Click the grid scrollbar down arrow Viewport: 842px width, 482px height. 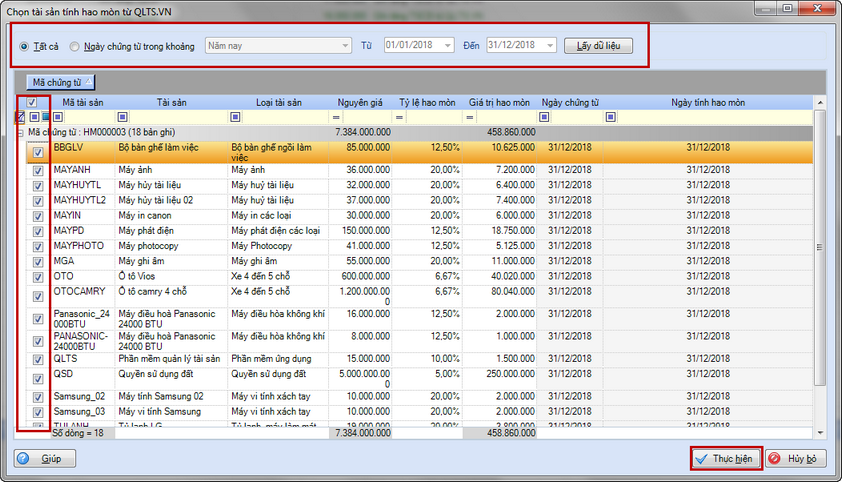tap(819, 433)
